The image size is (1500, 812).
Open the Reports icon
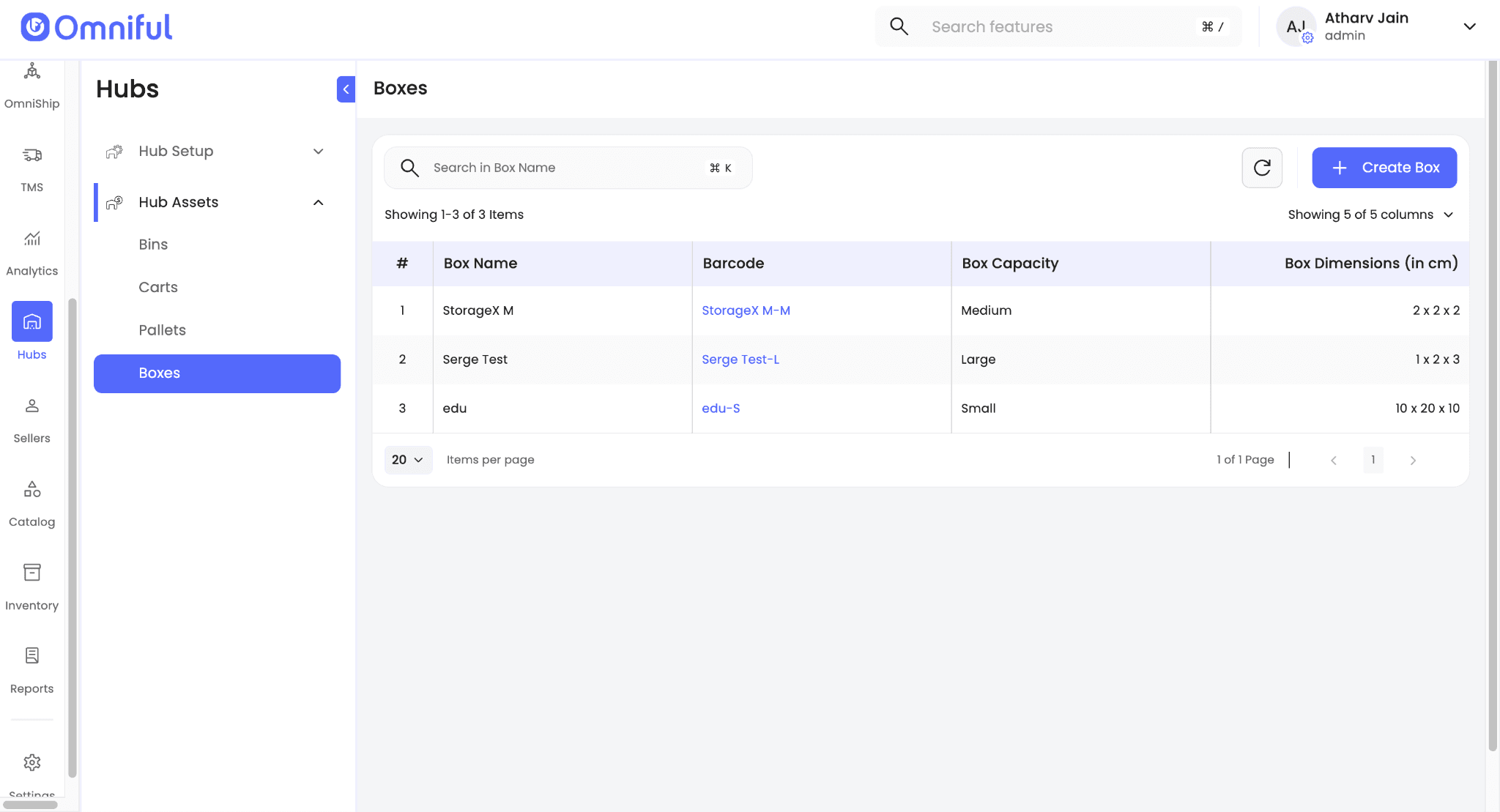31,657
